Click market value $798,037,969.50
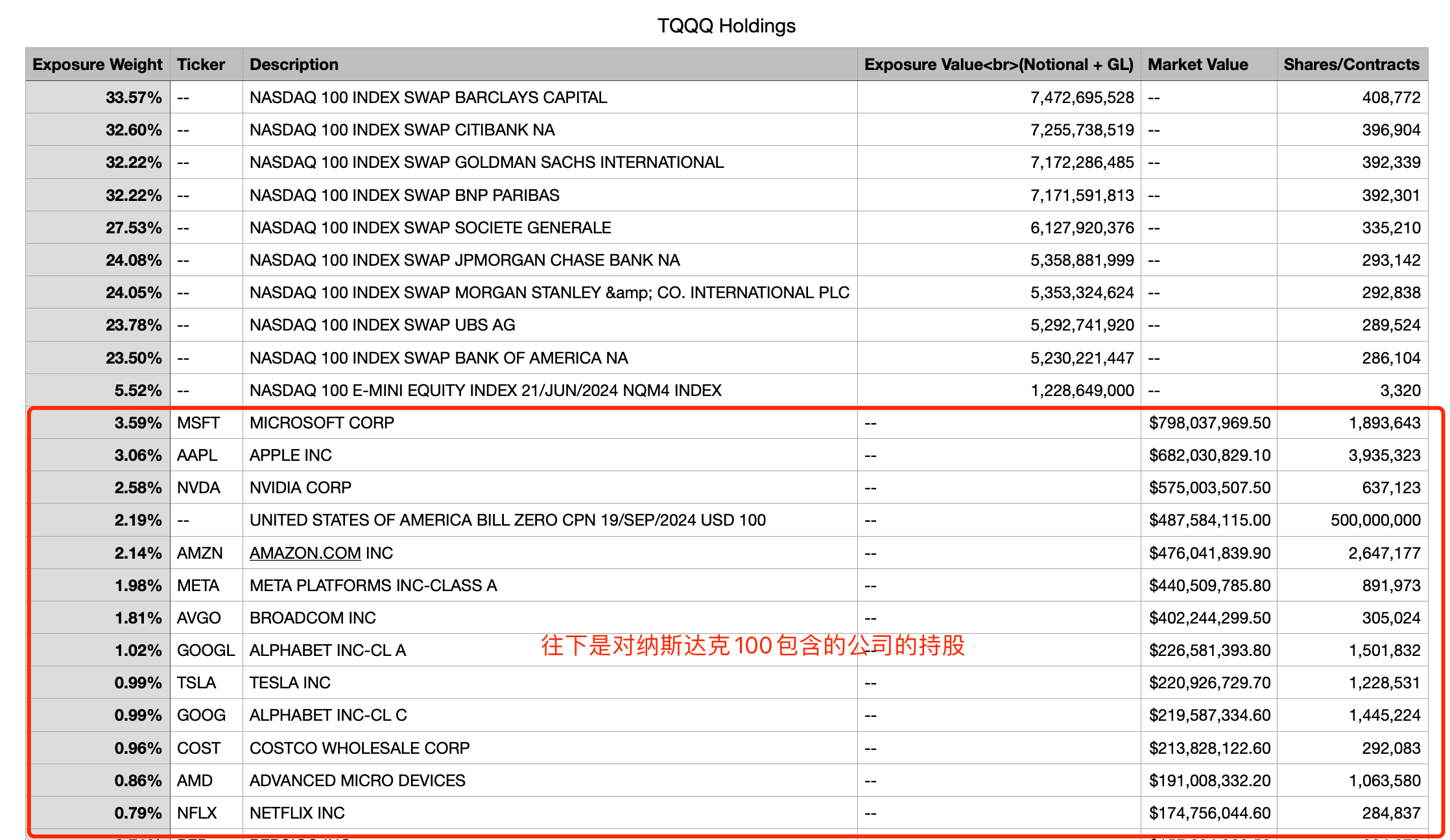The image size is (1450, 840). (x=1209, y=423)
